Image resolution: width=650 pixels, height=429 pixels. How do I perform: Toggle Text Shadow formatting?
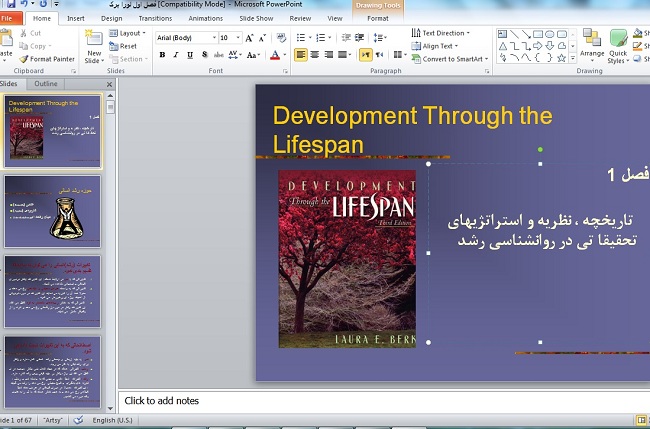pos(204,55)
